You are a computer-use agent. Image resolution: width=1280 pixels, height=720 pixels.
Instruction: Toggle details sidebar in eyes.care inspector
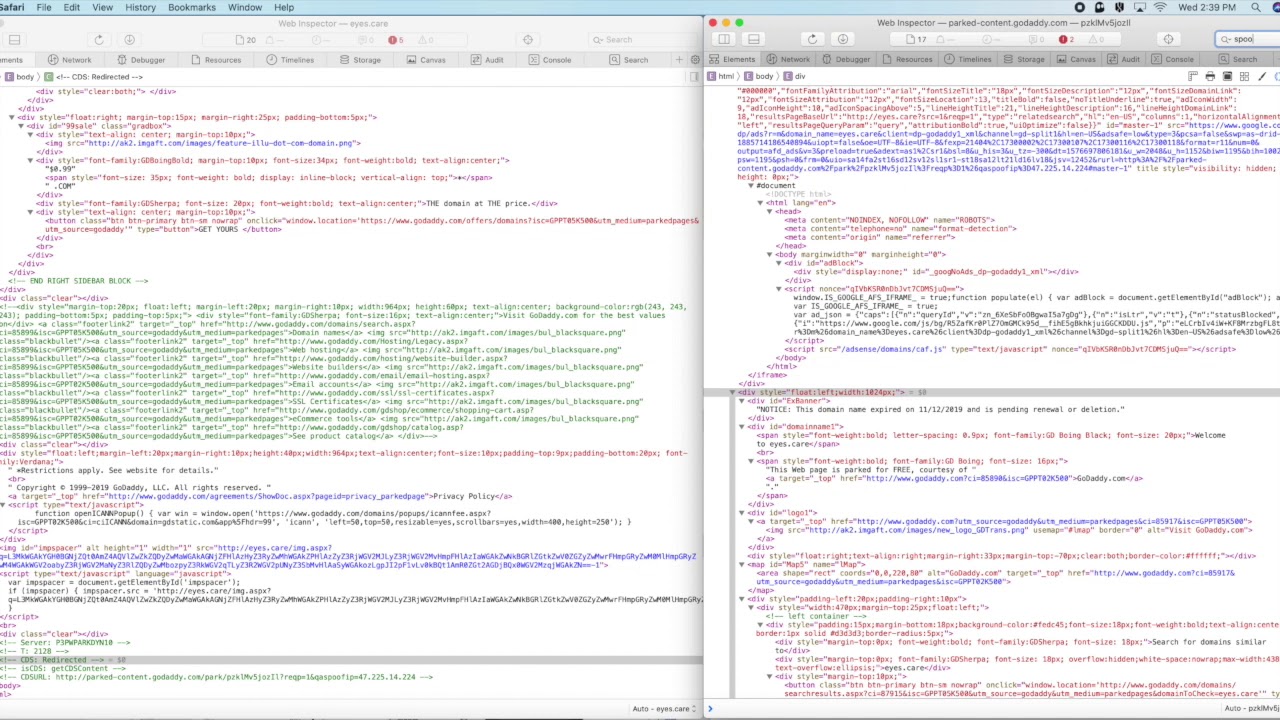695,77
